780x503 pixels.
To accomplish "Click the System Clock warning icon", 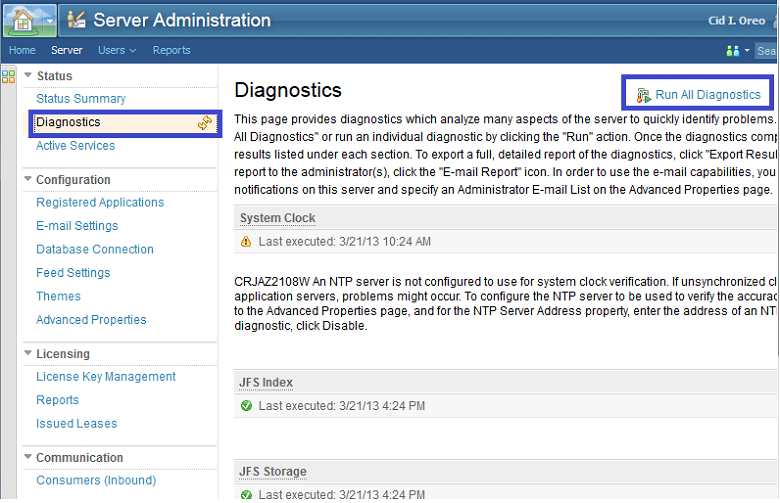I will coord(246,242).
